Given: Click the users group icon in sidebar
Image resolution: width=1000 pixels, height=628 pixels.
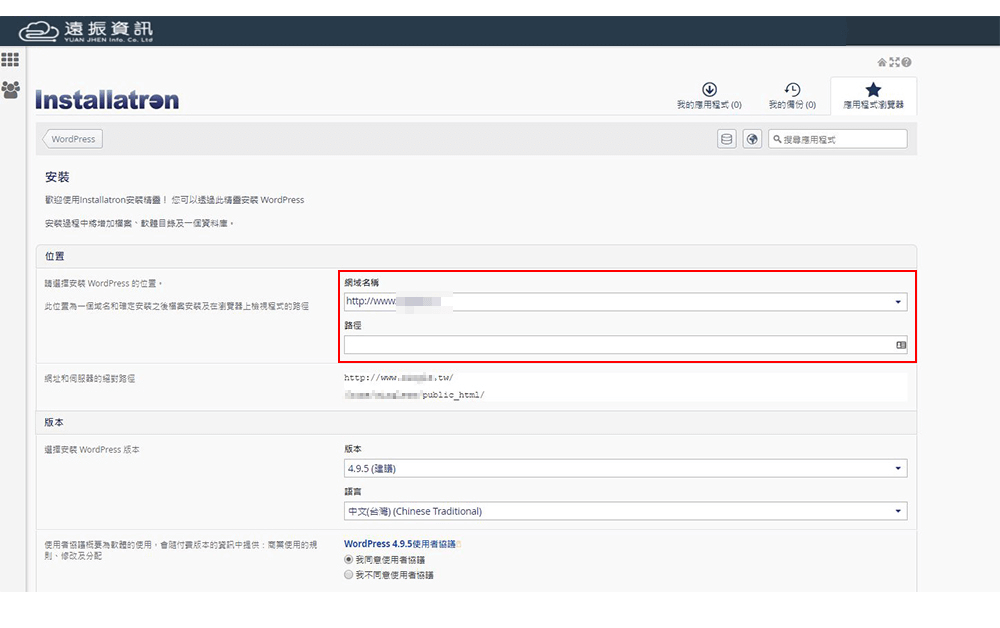Looking at the screenshot, I should [10, 89].
